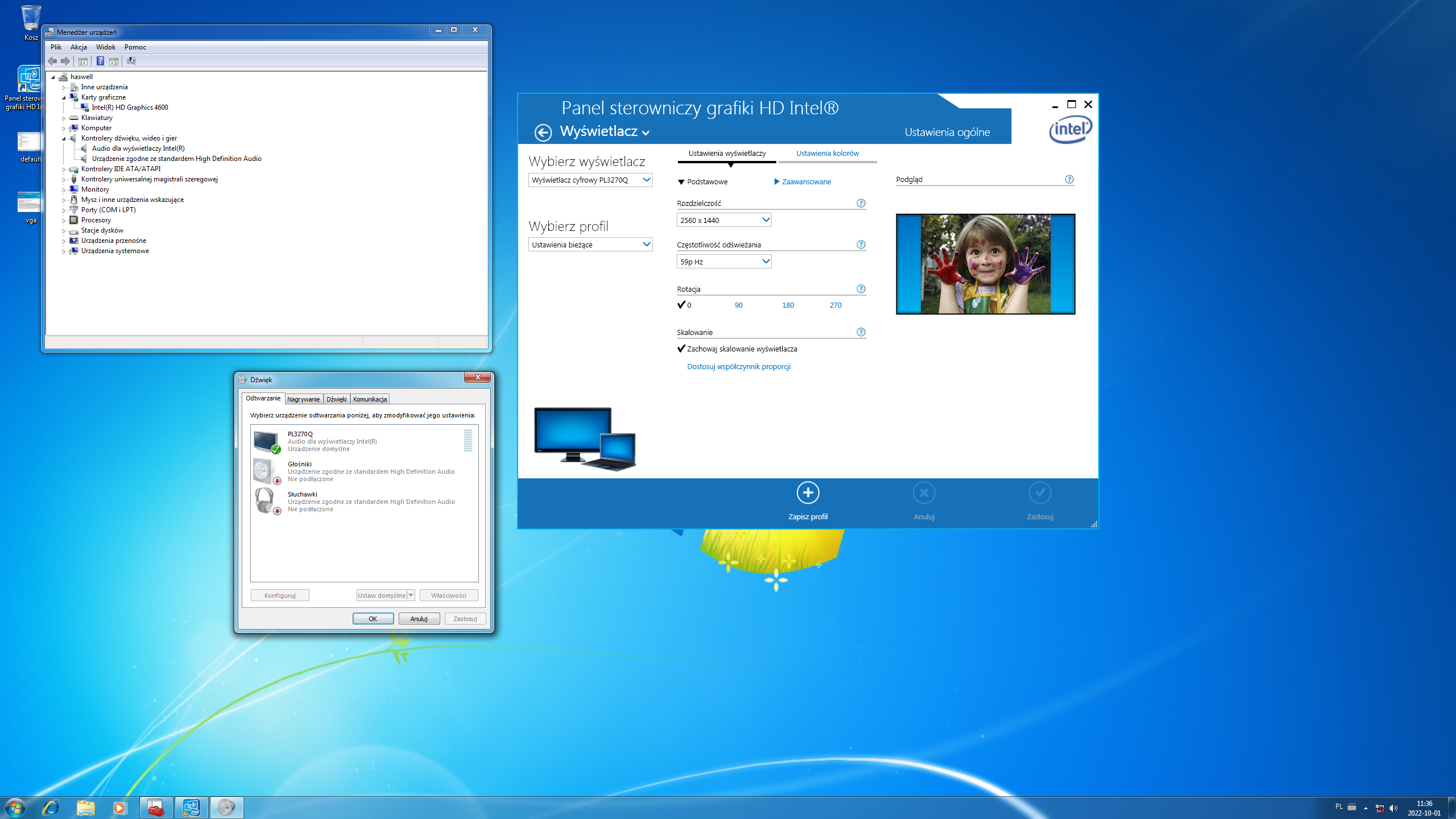Image resolution: width=1456 pixels, height=819 pixels.
Task: Select Intel(R) HD Graphics 4600 device
Action: pyautogui.click(x=130, y=107)
